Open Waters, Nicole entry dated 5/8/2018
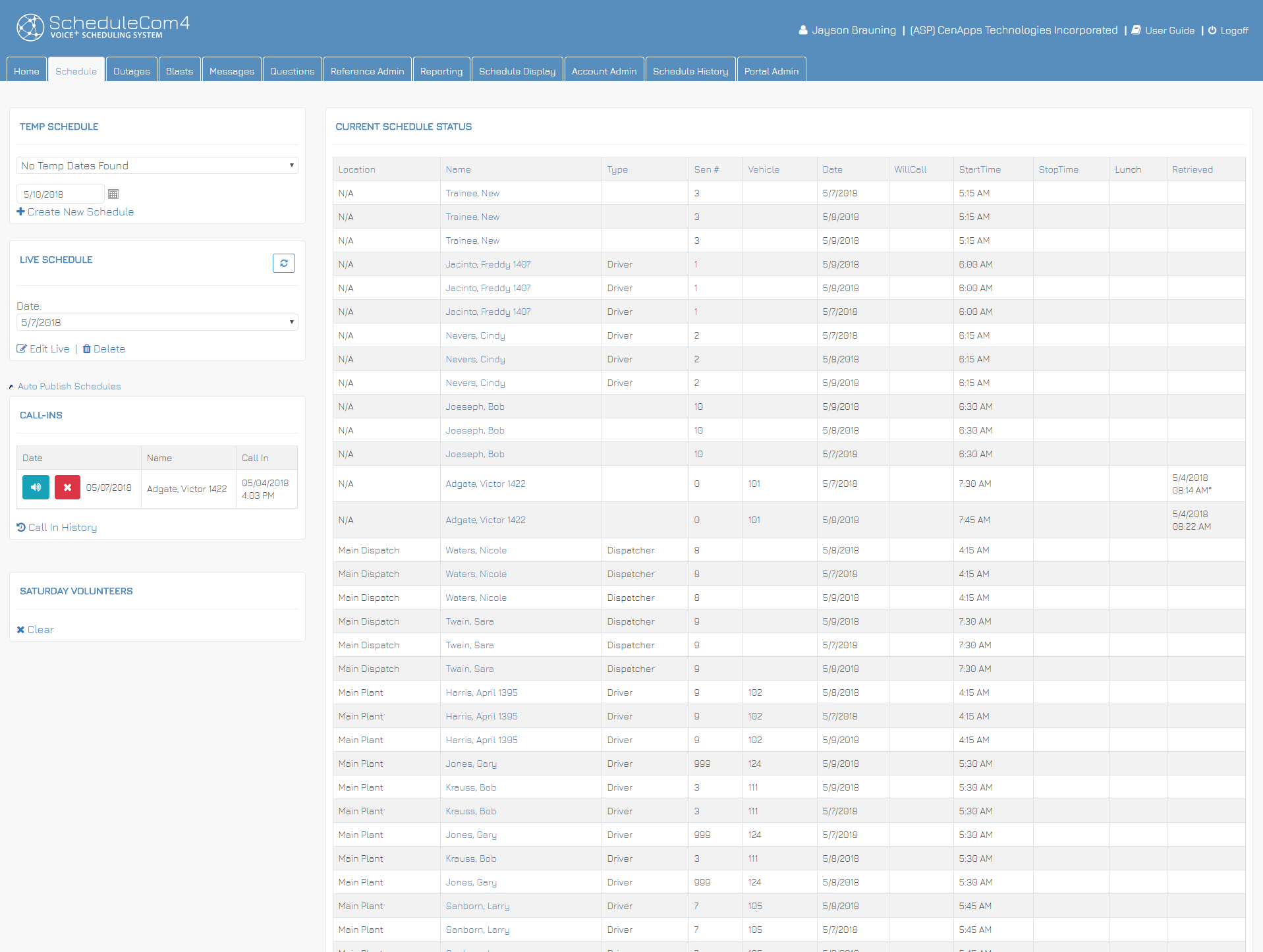The height and width of the screenshot is (952, 1263). point(476,550)
